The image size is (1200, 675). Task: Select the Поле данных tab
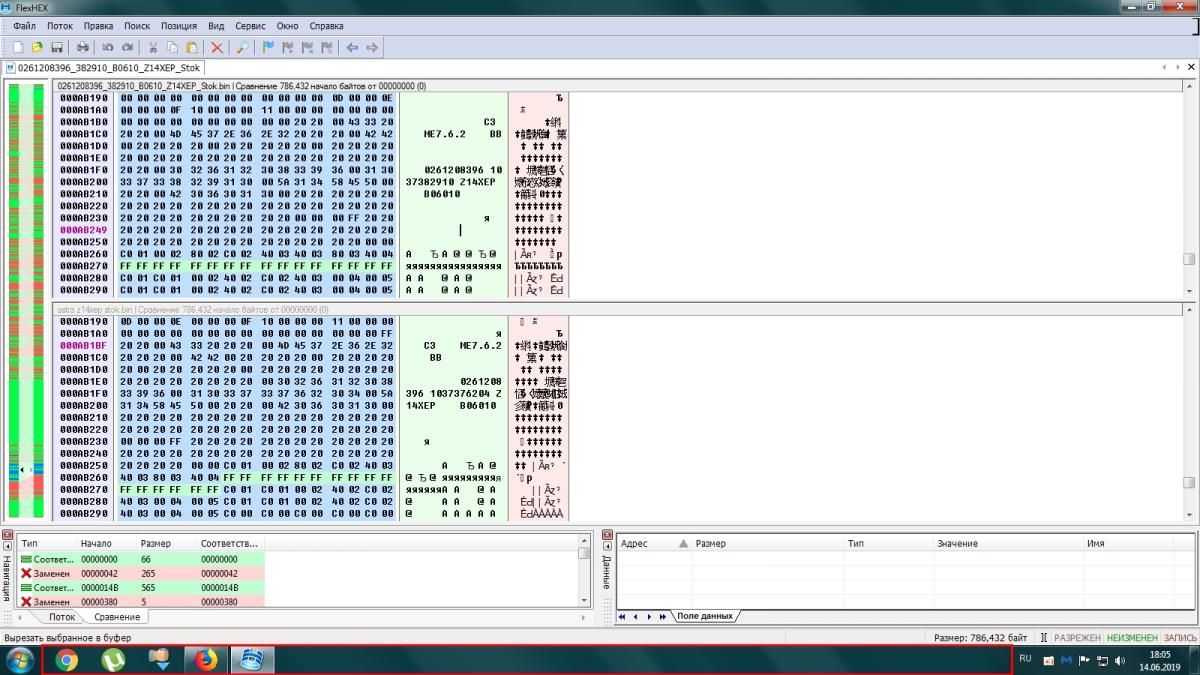pyautogui.click(x=704, y=616)
